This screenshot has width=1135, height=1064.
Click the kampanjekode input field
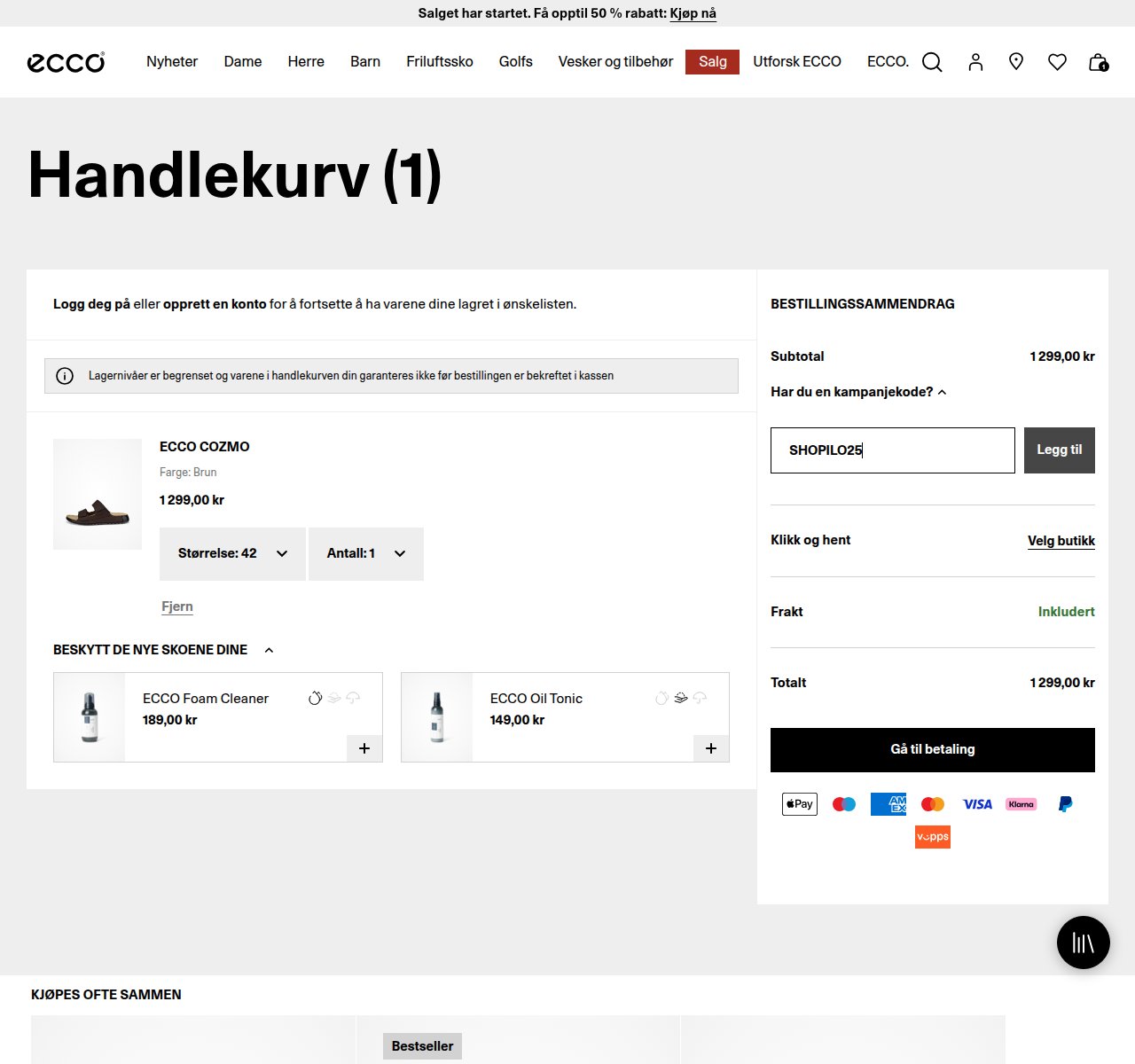[x=893, y=450]
